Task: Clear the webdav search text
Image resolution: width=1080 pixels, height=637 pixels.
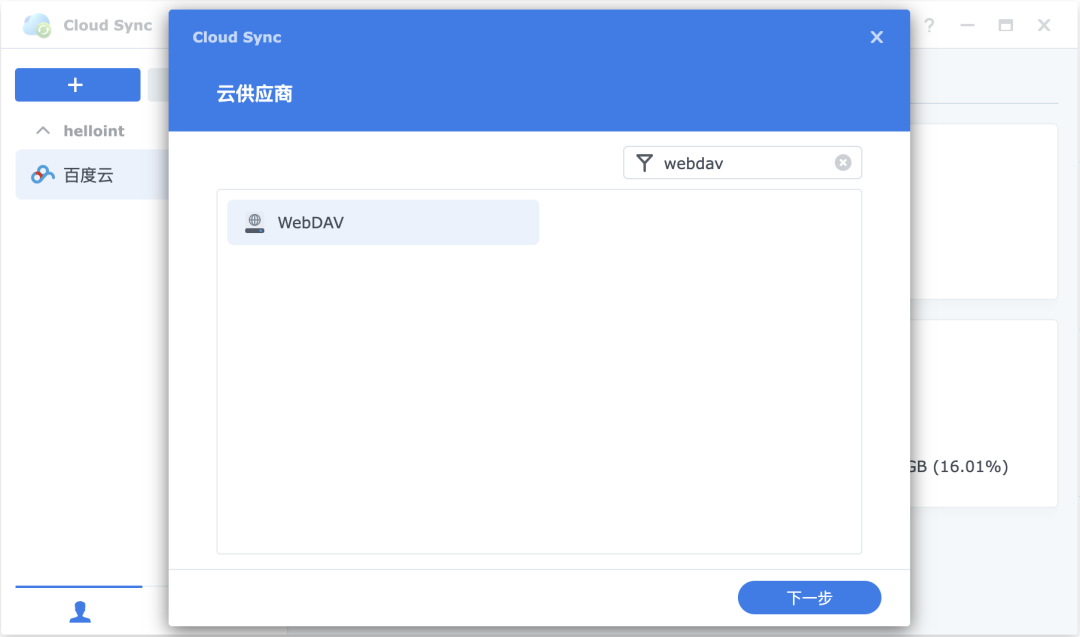Action: [x=842, y=163]
